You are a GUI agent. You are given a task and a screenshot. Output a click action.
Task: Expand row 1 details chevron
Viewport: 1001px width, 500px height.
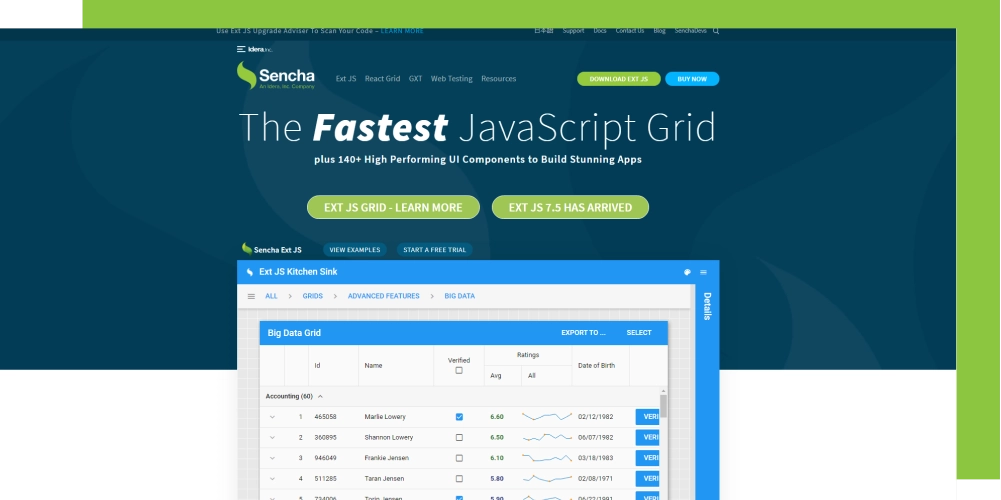pos(272,416)
